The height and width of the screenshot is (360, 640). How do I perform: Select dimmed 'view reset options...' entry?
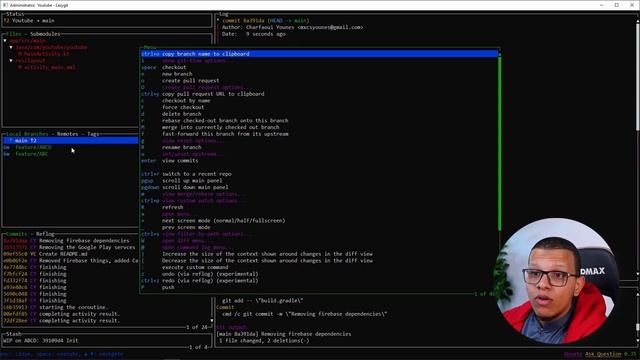click(193, 141)
